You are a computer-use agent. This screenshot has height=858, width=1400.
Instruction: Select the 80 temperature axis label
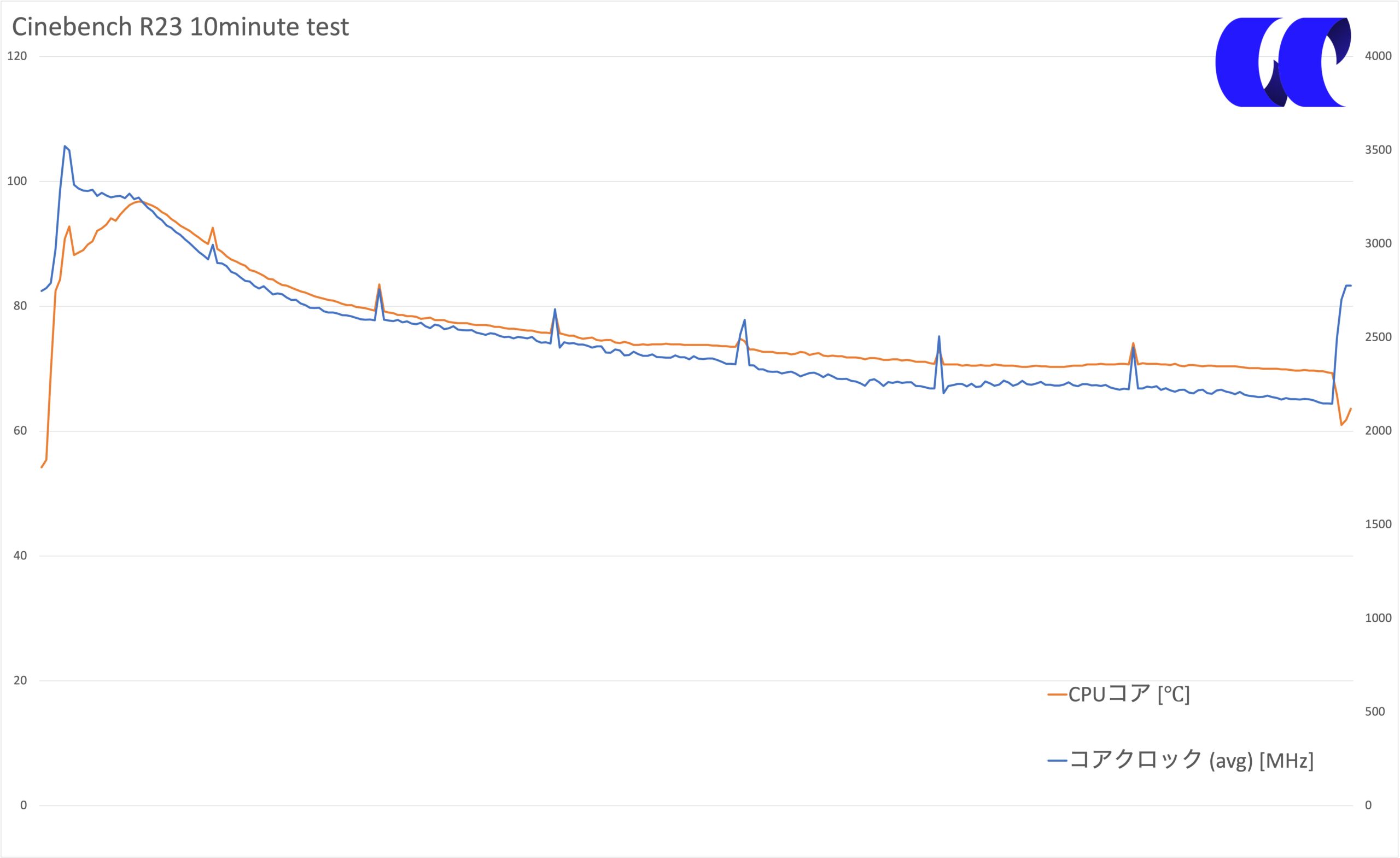tap(20, 306)
